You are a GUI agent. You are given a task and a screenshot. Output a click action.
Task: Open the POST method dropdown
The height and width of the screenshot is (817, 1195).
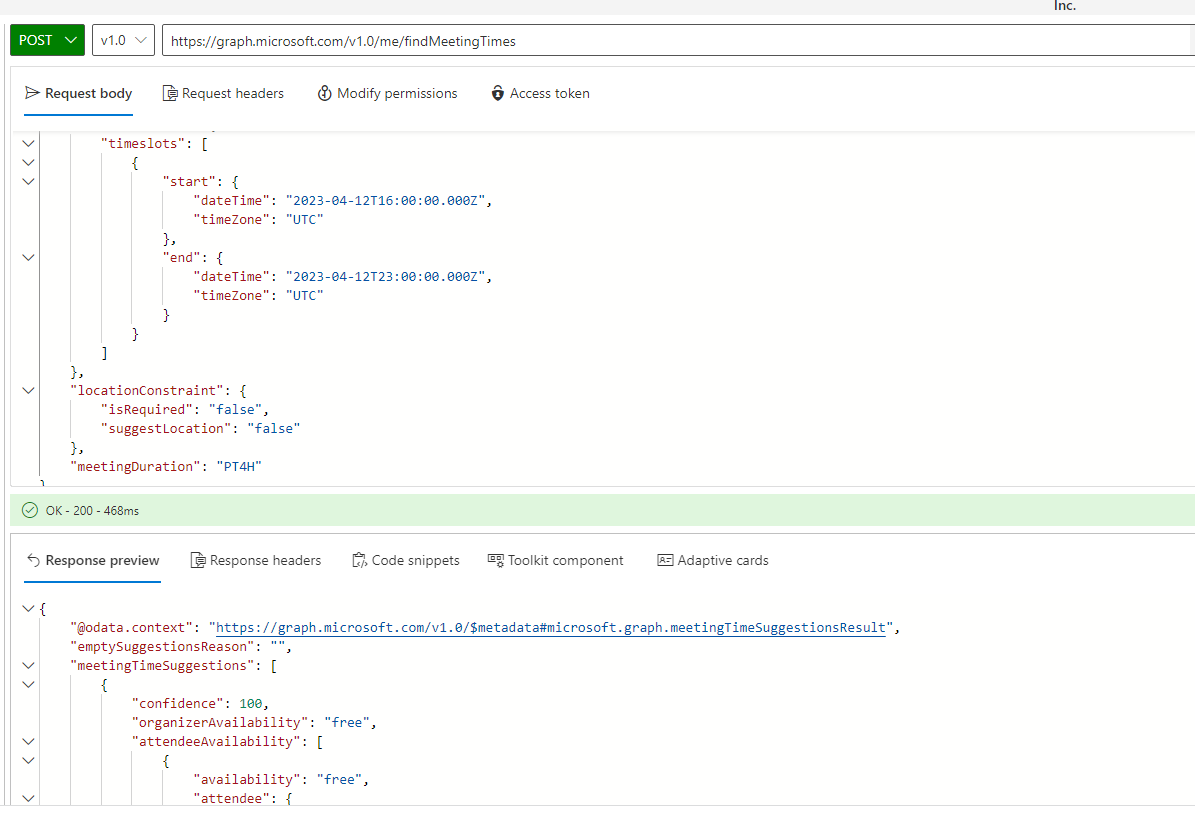pos(46,40)
